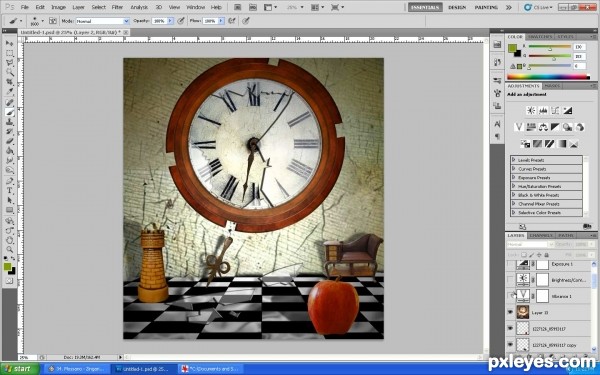Select the Quick Selection tool

[10, 72]
